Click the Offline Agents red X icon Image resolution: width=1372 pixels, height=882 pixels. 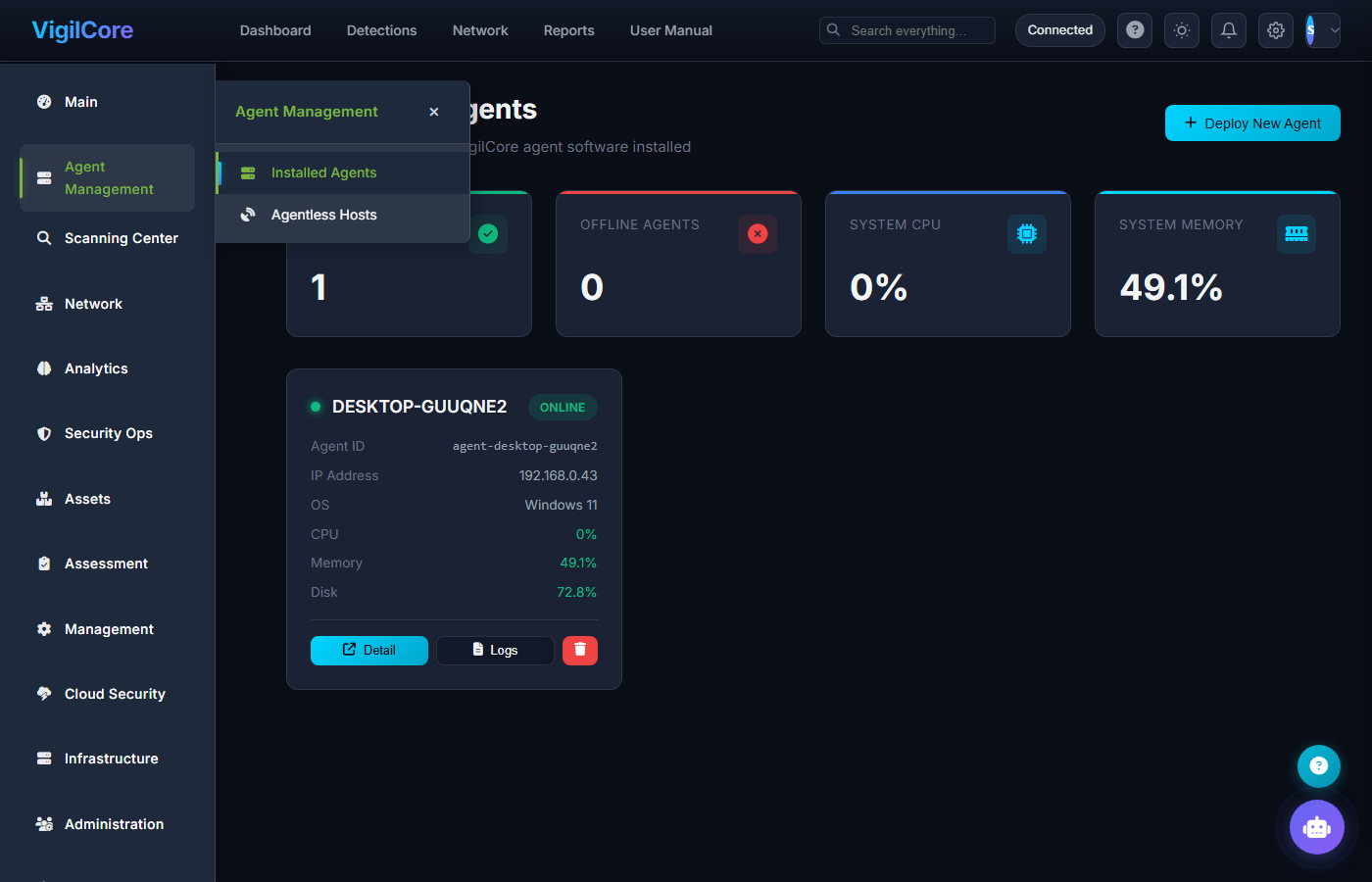pyautogui.click(x=758, y=233)
